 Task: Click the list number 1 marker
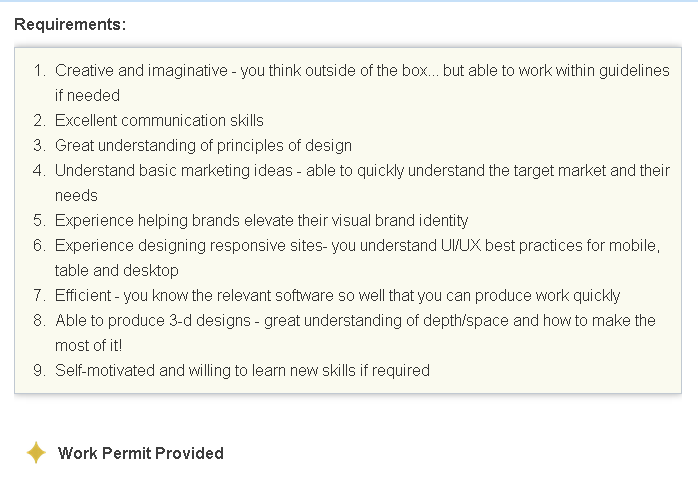(40, 70)
